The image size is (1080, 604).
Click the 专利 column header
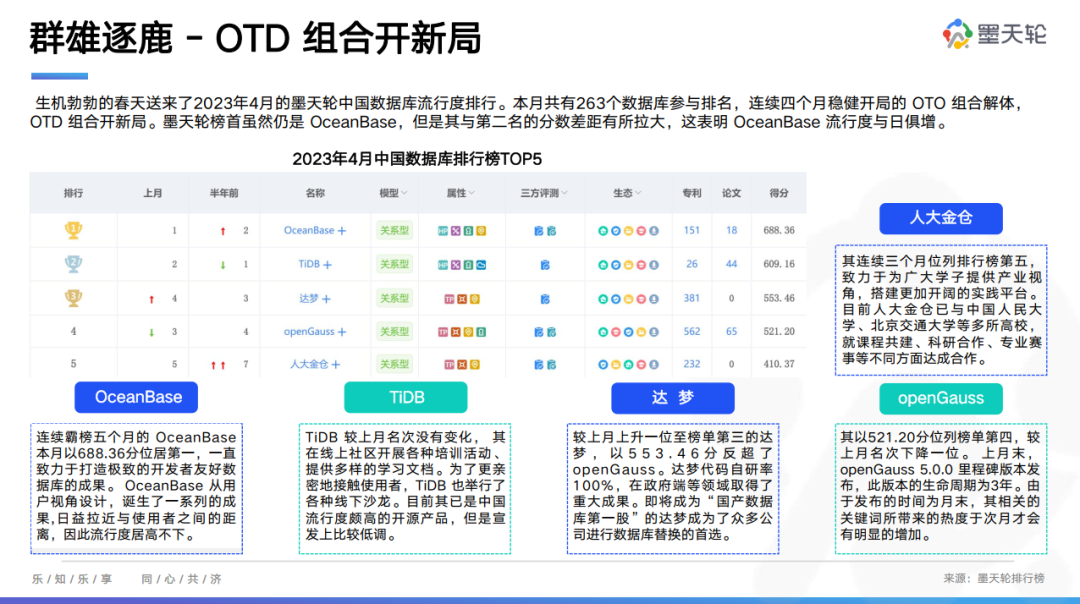(692, 194)
